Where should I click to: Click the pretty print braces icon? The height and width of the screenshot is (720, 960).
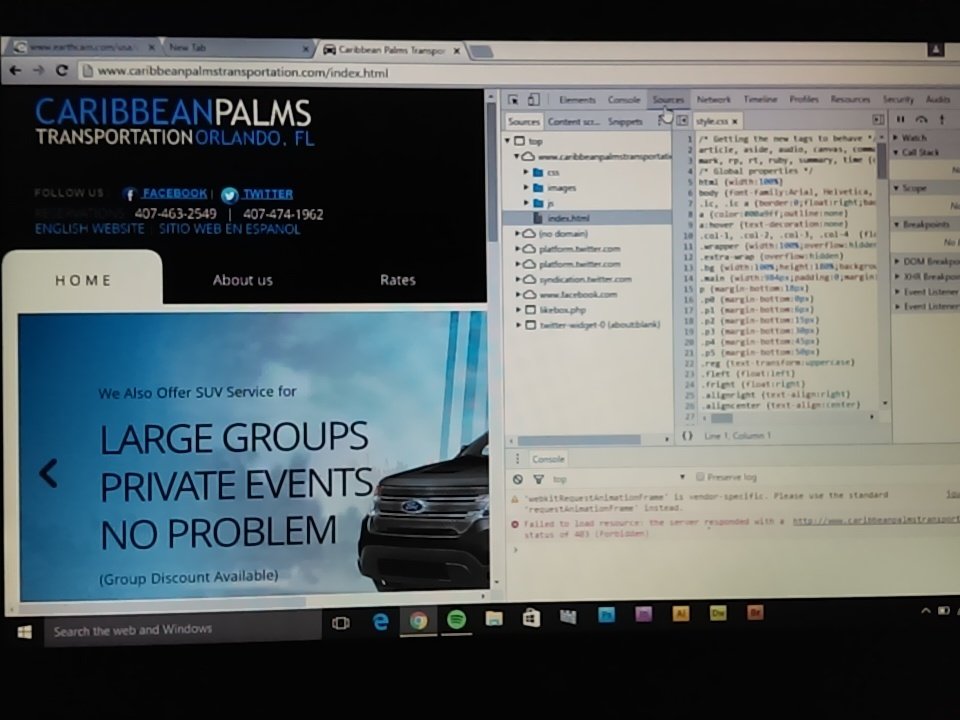click(688, 435)
